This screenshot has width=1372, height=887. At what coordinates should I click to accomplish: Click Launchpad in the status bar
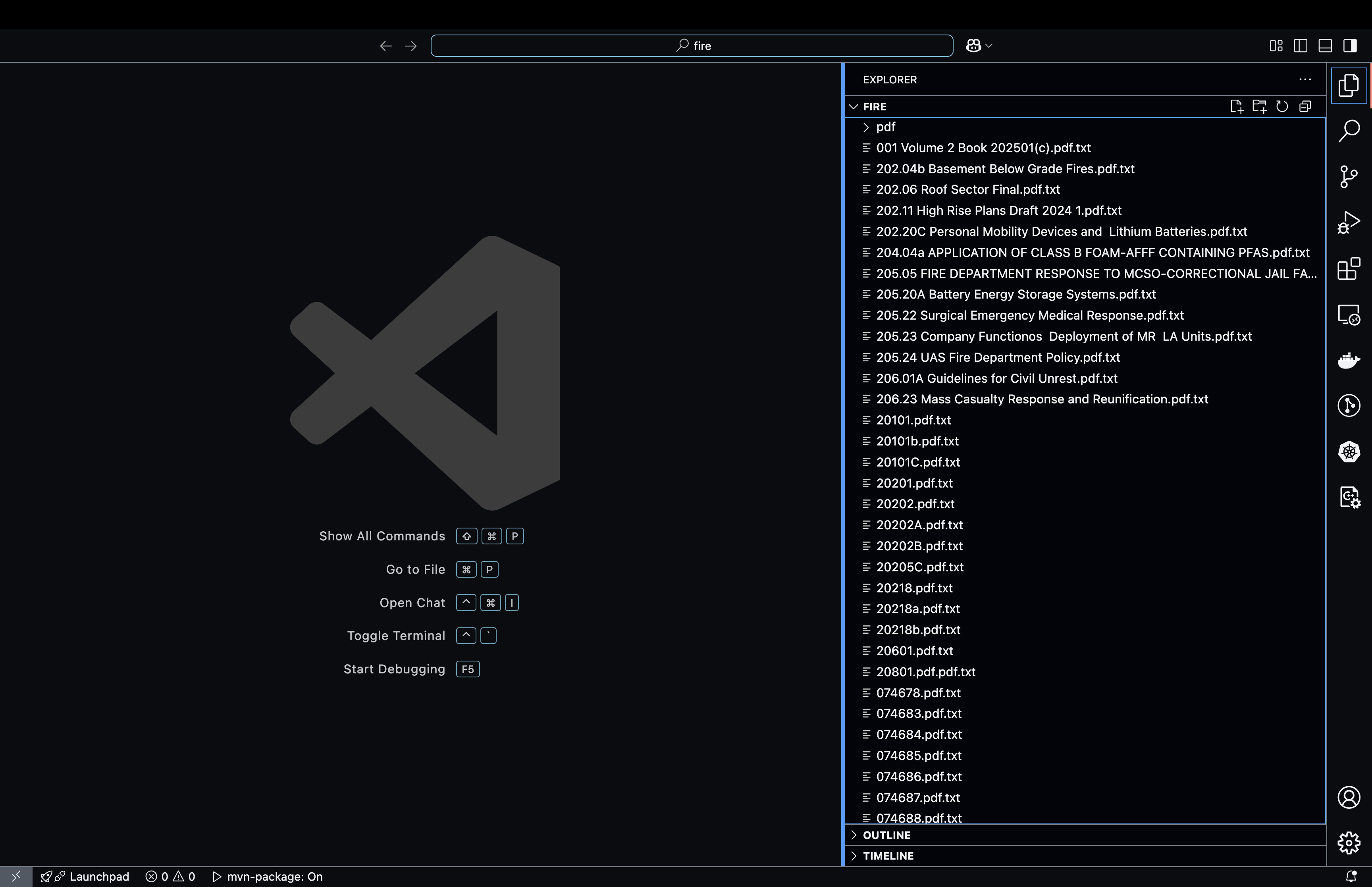pos(99,877)
